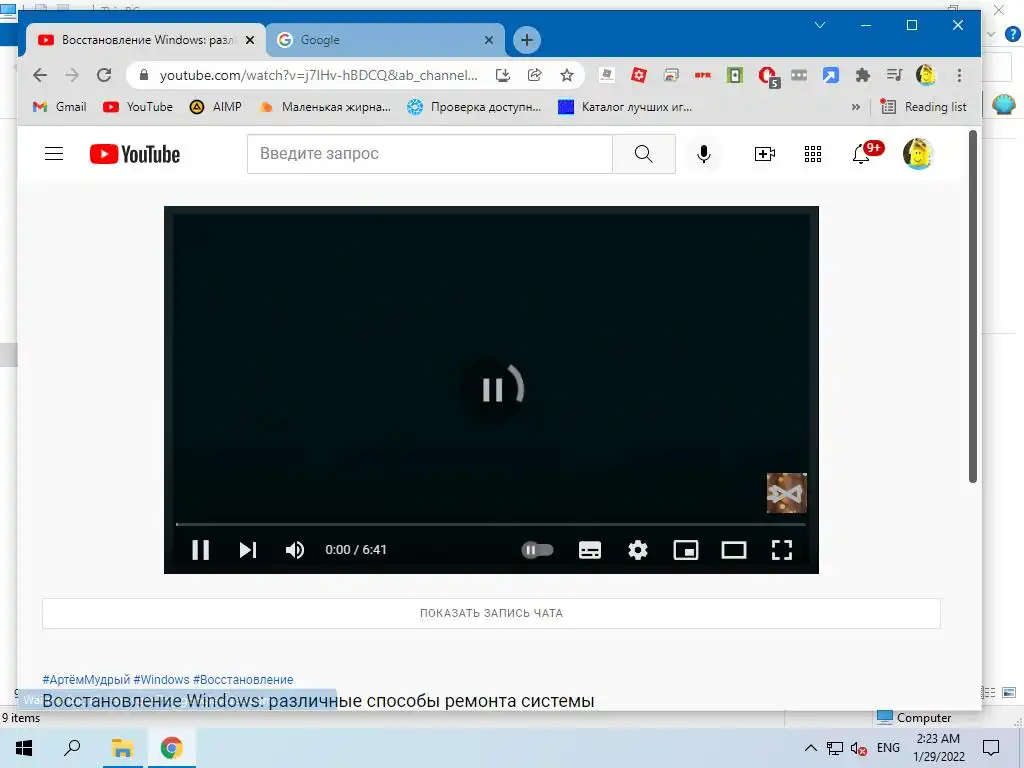Viewport: 1024px width, 768px height.
Task: Open the red Roblox extension icon
Action: [x=639, y=75]
